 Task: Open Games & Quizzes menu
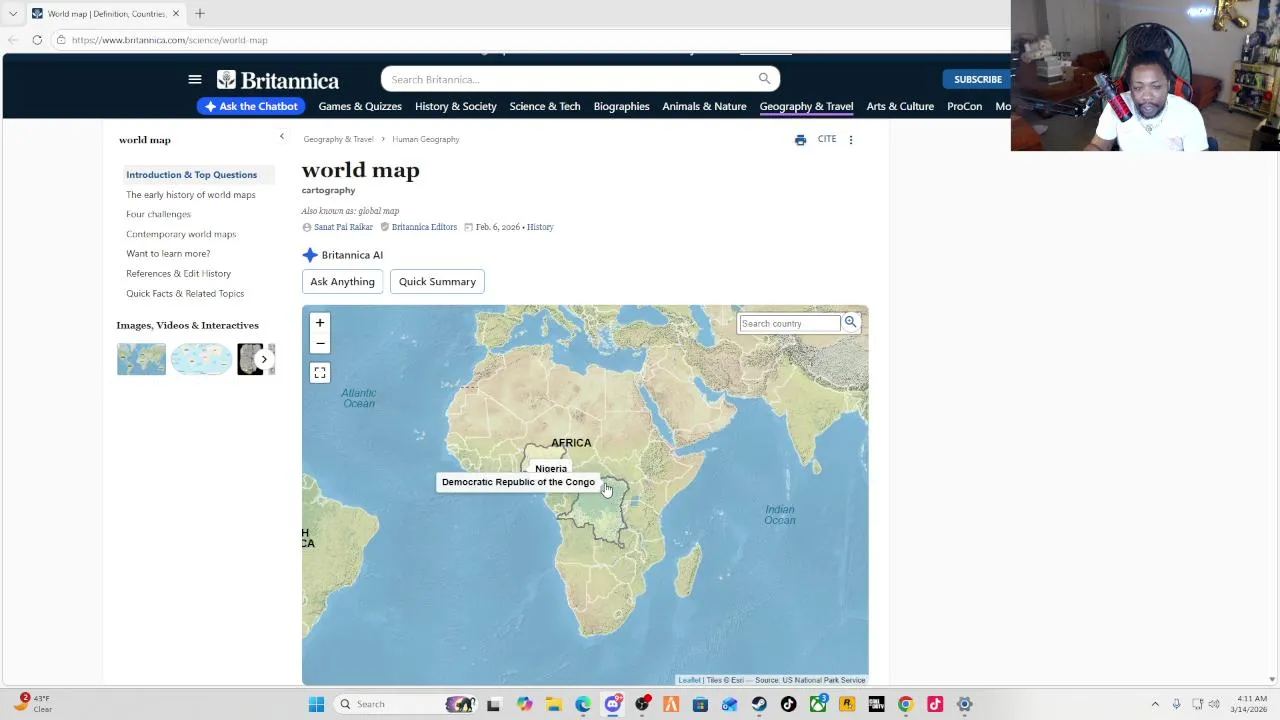360,106
